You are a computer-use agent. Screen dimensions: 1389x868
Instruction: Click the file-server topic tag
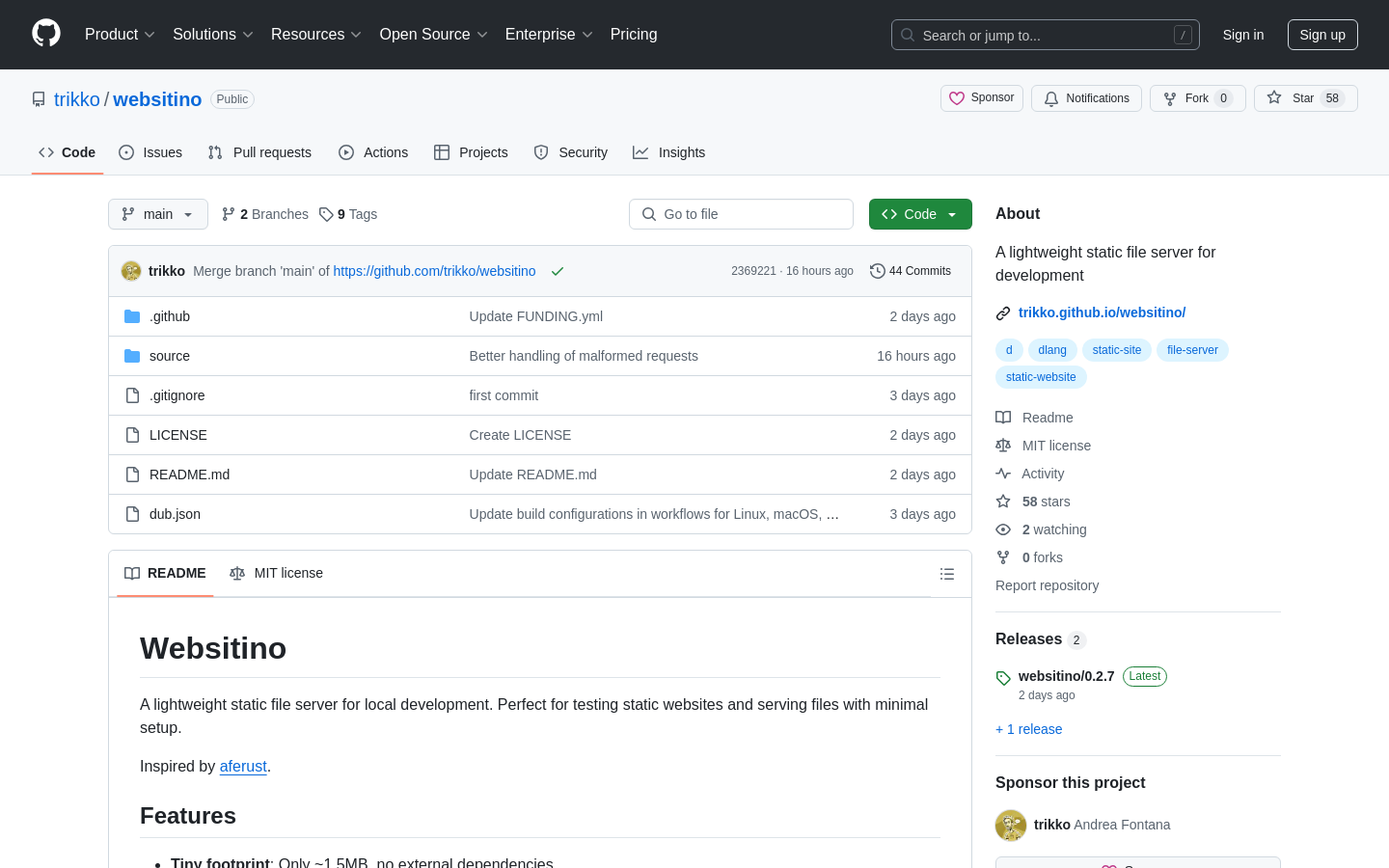[1192, 350]
